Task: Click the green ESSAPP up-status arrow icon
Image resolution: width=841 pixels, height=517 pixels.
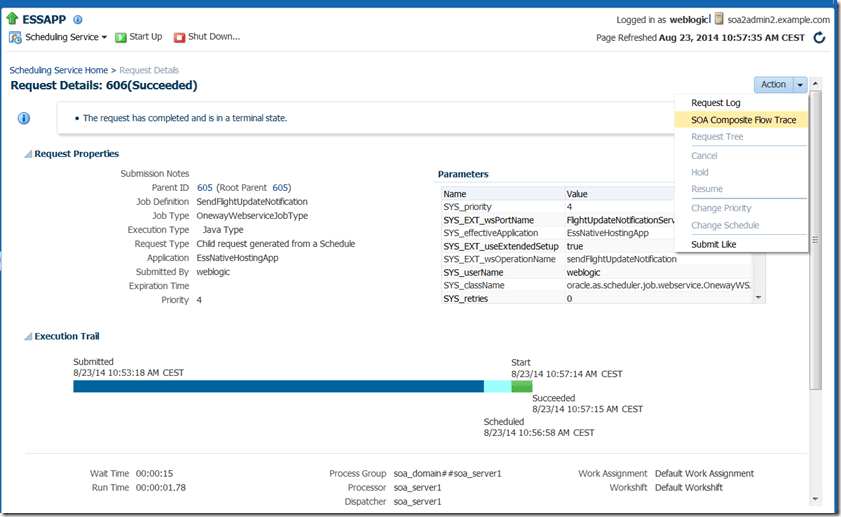Action: 12,18
